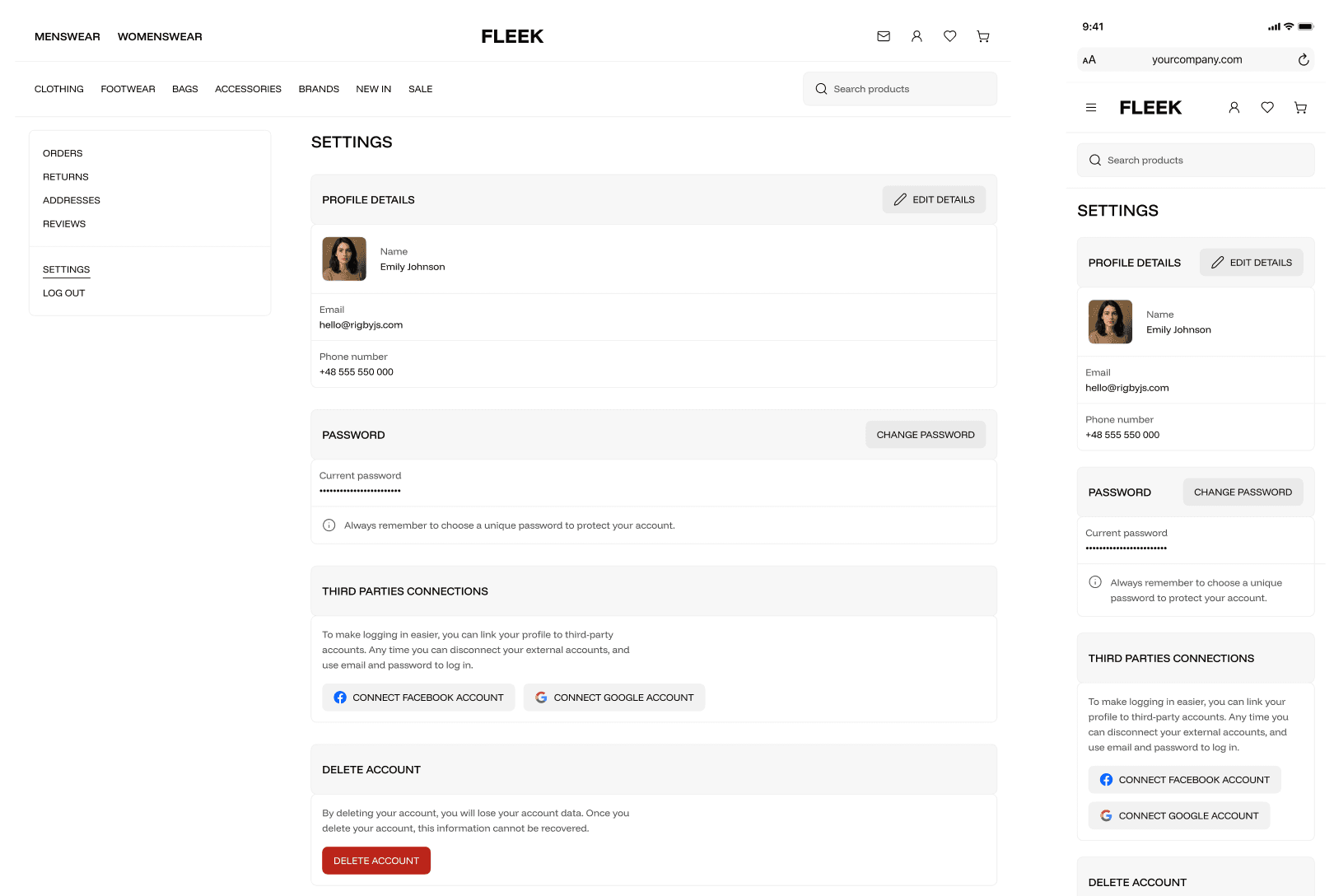Click the Facebook logo in mobile connect button
The image size is (1334, 896).
pyautogui.click(x=1106, y=780)
